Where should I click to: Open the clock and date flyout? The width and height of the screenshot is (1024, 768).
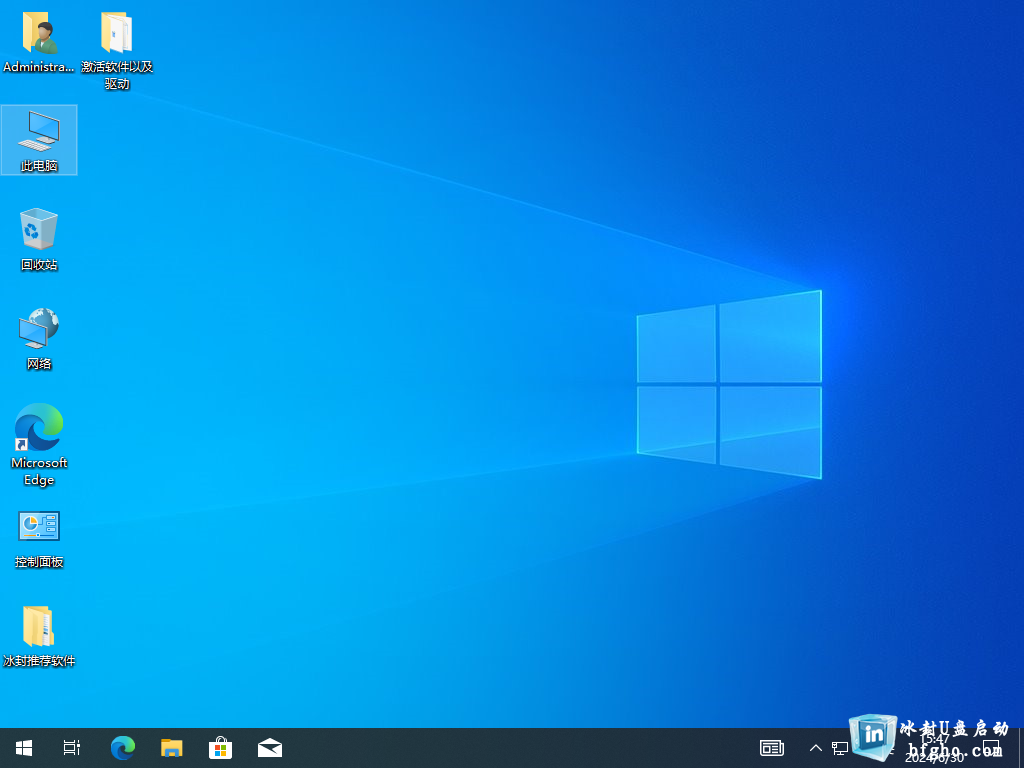[x=935, y=748]
